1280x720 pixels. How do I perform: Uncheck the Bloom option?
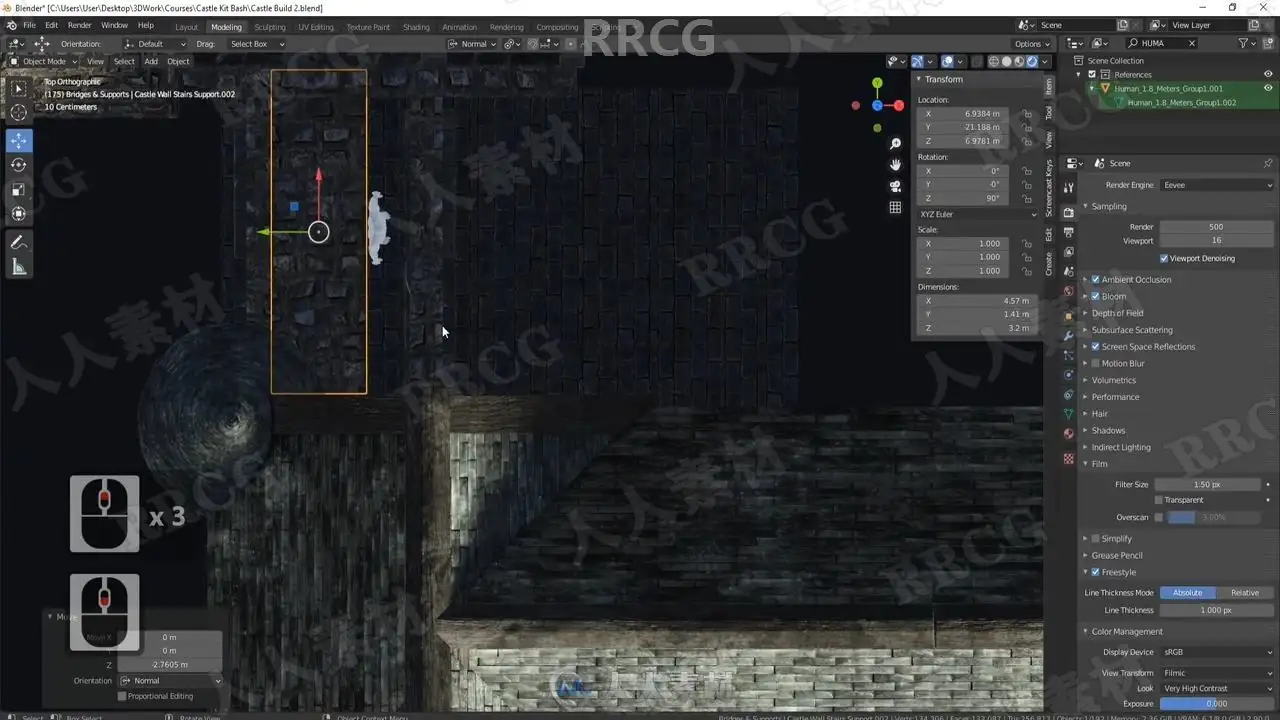click(1096, 296)
